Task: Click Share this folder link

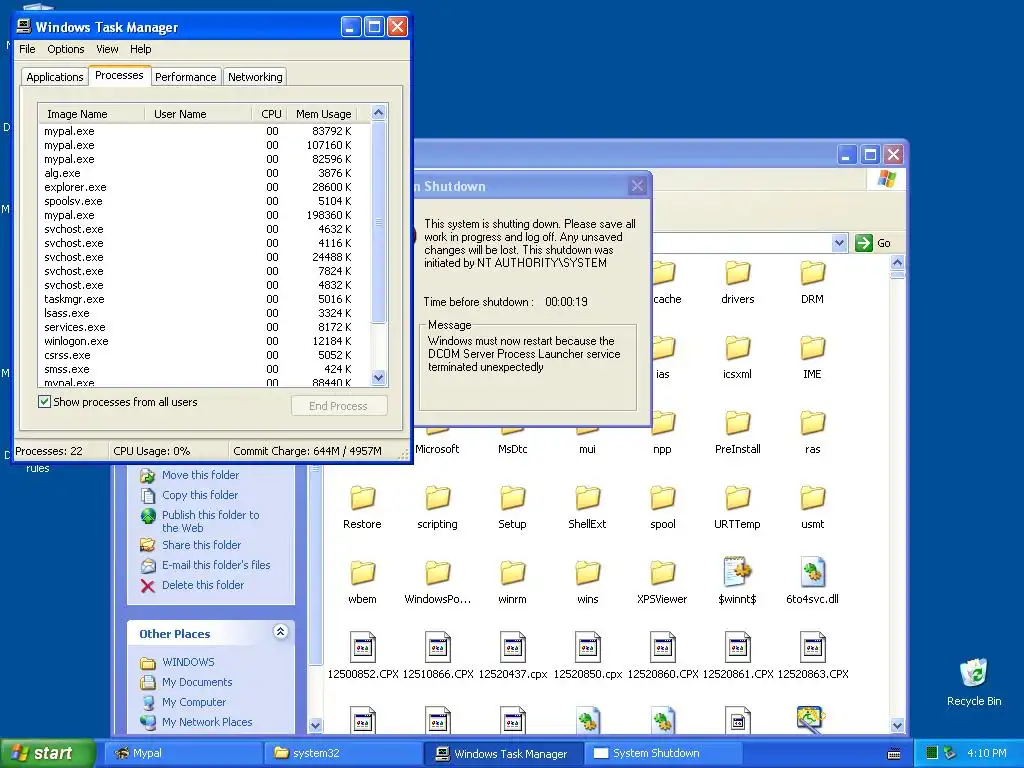Action: pyautogui.click(x=201, y=545)
